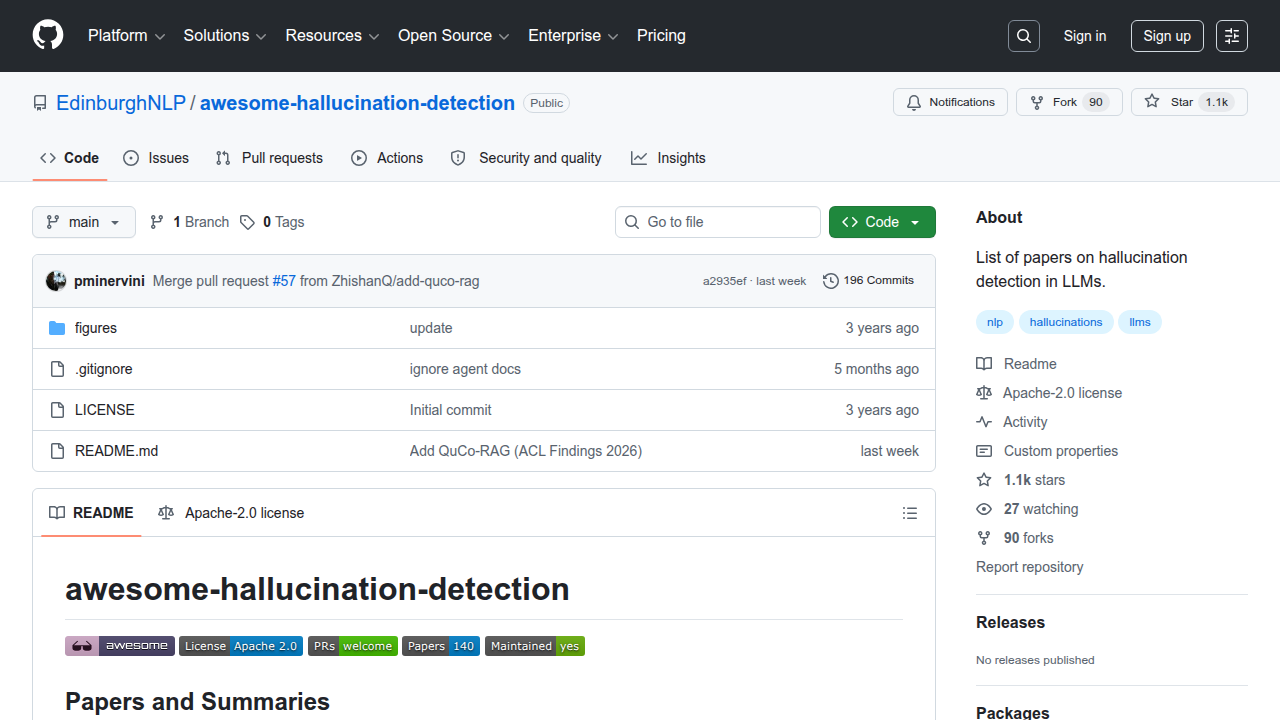This screenshot has width=1280, height=720.
Task: Click the pminervini avatar image
Action: (x=56, y=281)
